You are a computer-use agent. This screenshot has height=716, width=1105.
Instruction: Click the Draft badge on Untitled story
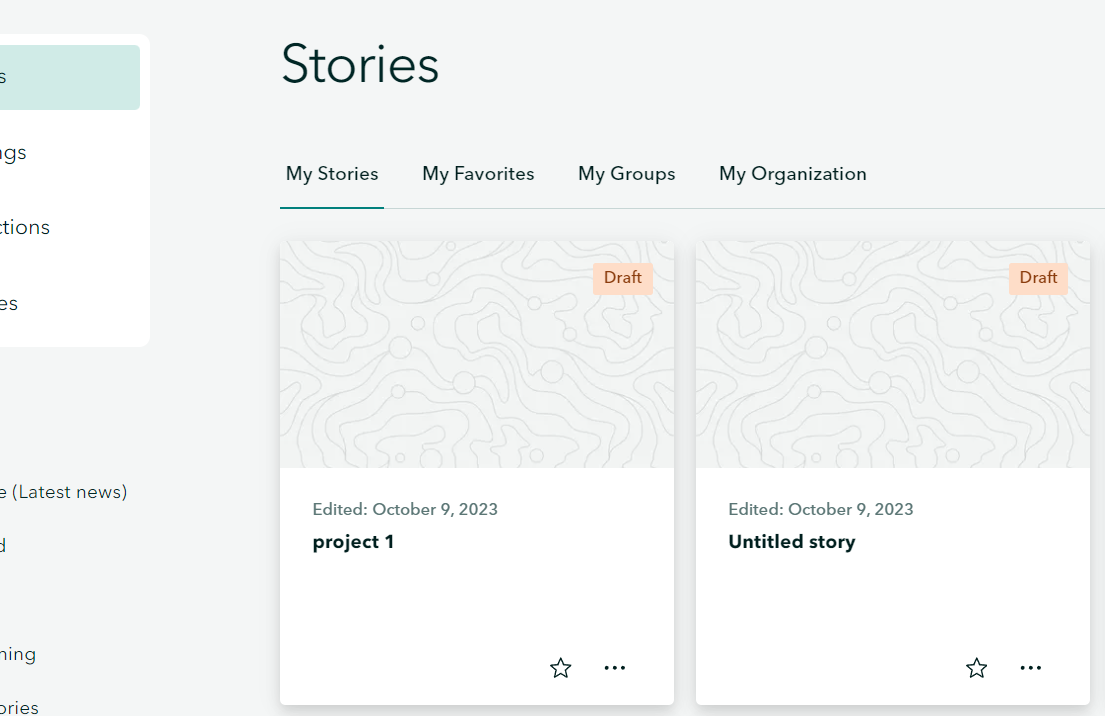[1038, 278]
